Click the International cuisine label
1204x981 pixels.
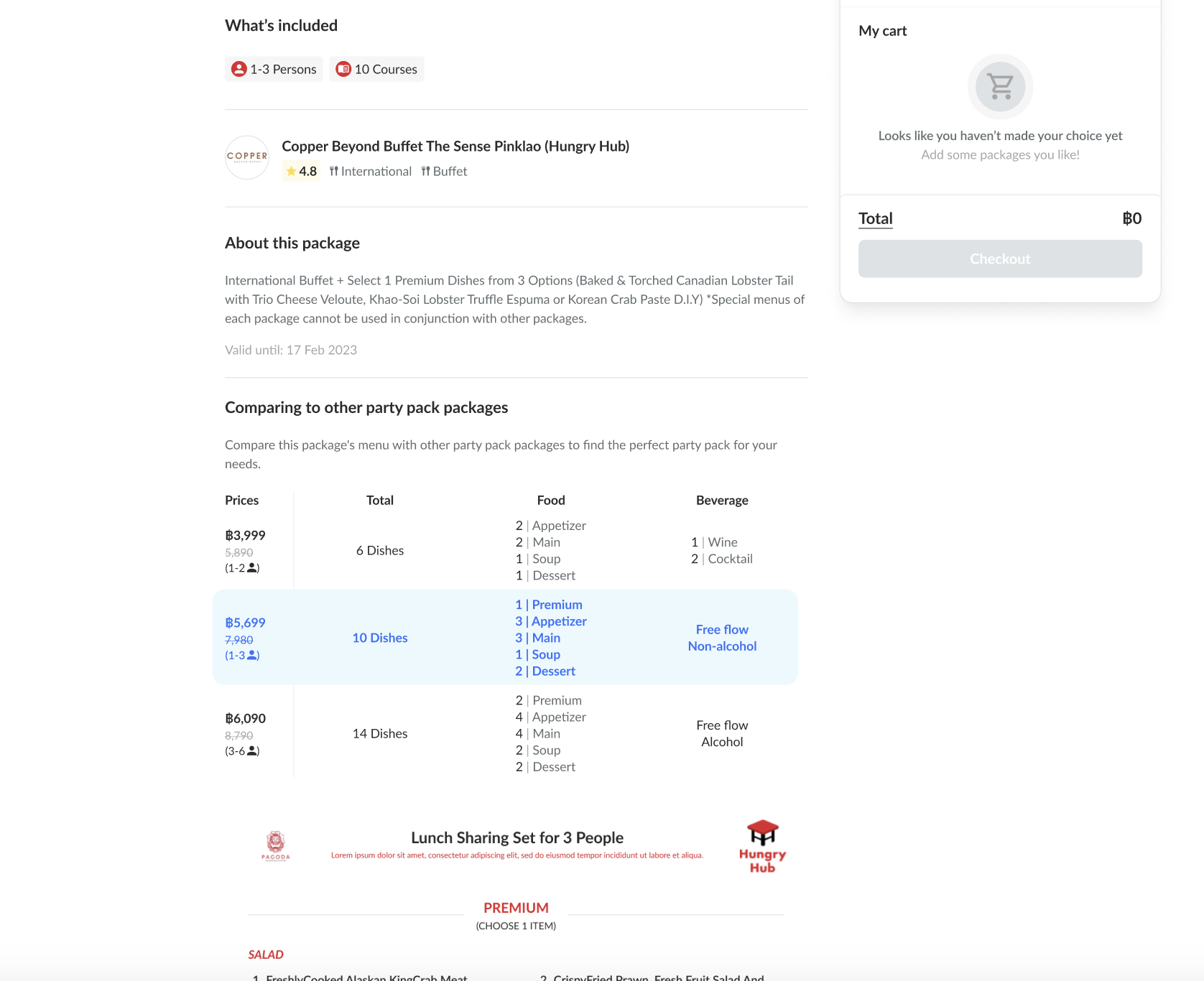point(376,171)
